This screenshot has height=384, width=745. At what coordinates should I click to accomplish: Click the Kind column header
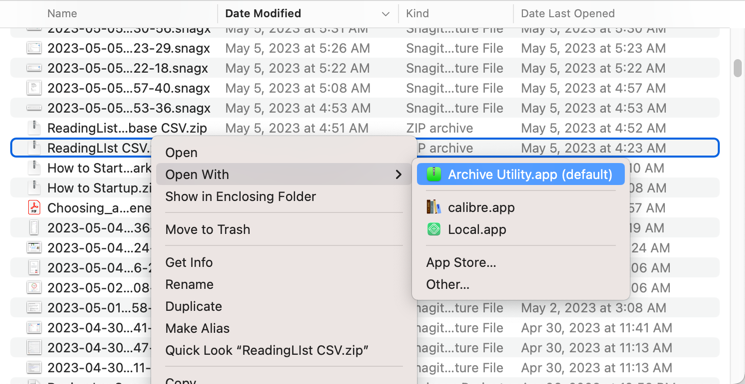click(417, 14)
